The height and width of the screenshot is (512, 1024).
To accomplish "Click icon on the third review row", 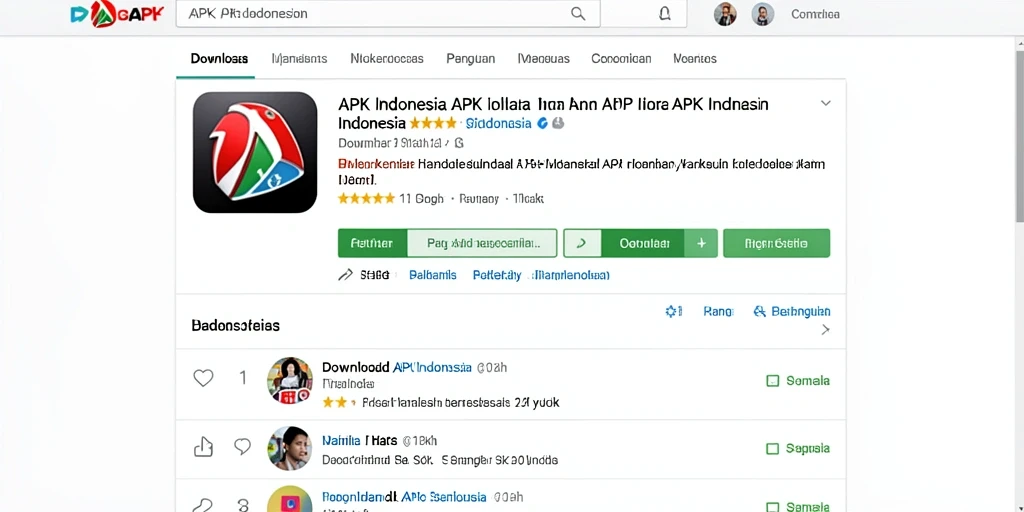I will click(x=204, y=505).
